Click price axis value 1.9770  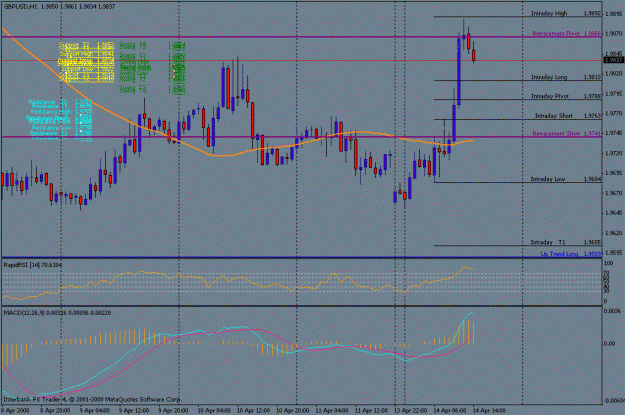[614, 114]
